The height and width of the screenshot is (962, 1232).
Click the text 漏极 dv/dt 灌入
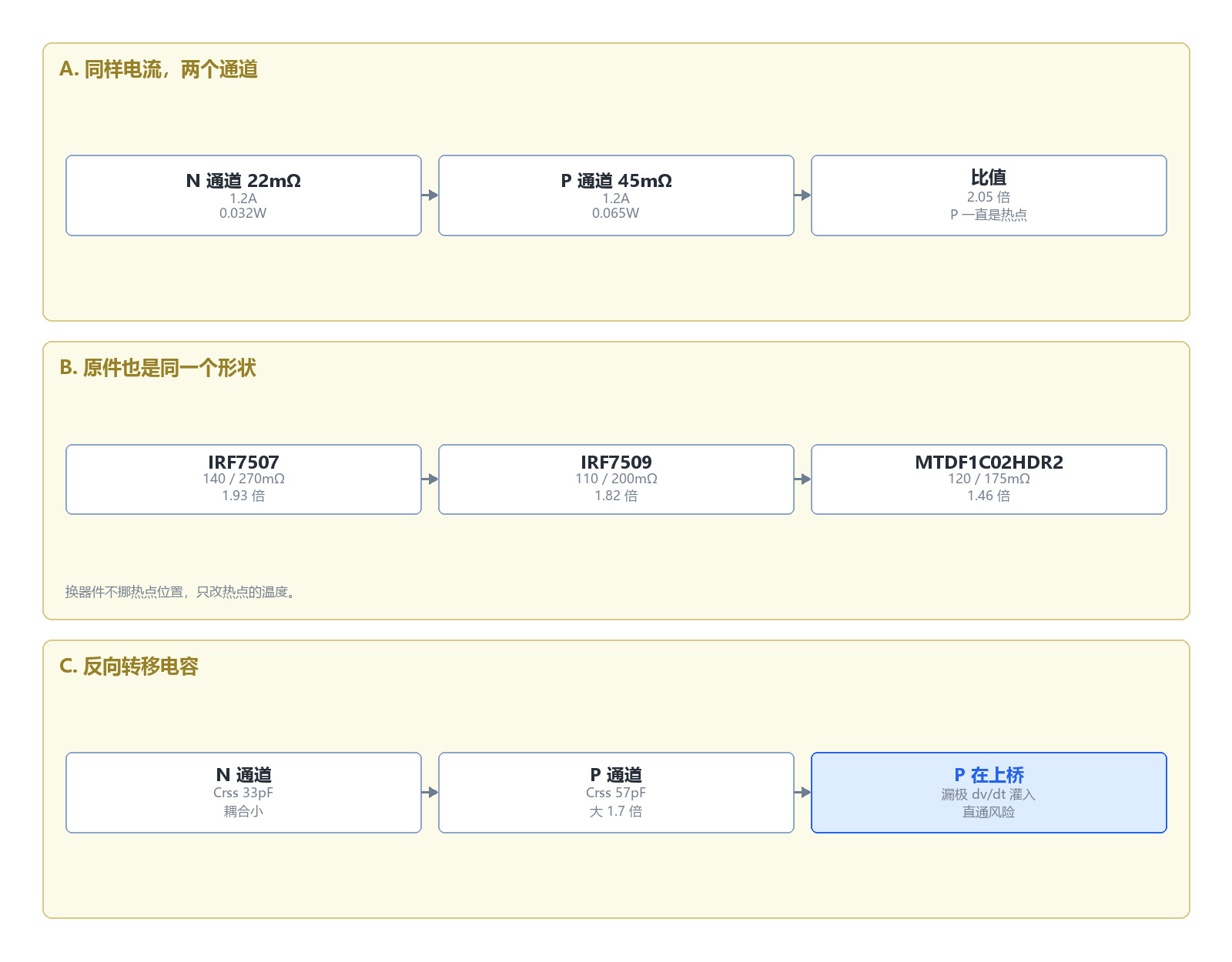tap(989, 794)
